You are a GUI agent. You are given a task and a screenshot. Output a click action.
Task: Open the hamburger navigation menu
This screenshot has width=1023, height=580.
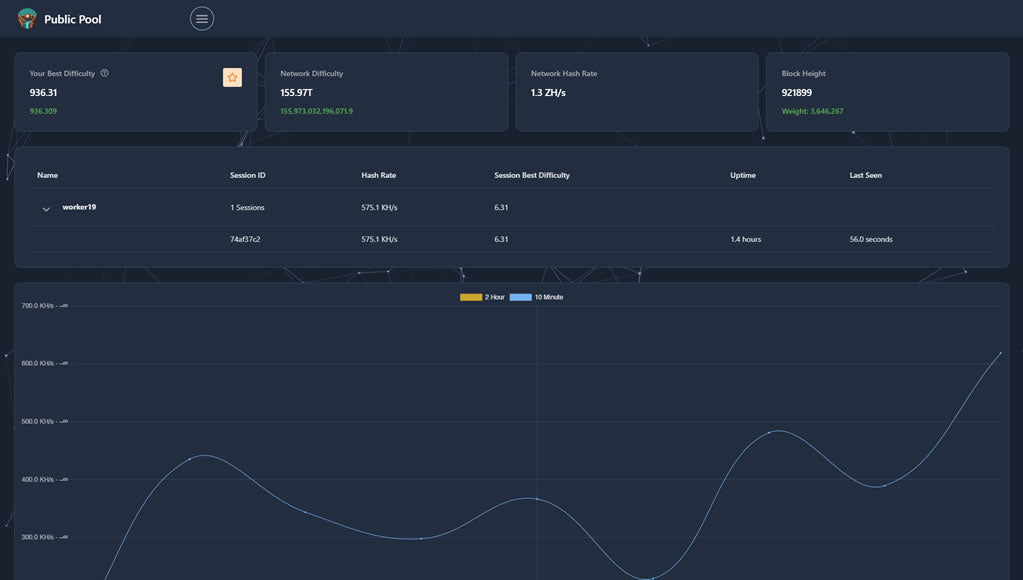(202, 18)
